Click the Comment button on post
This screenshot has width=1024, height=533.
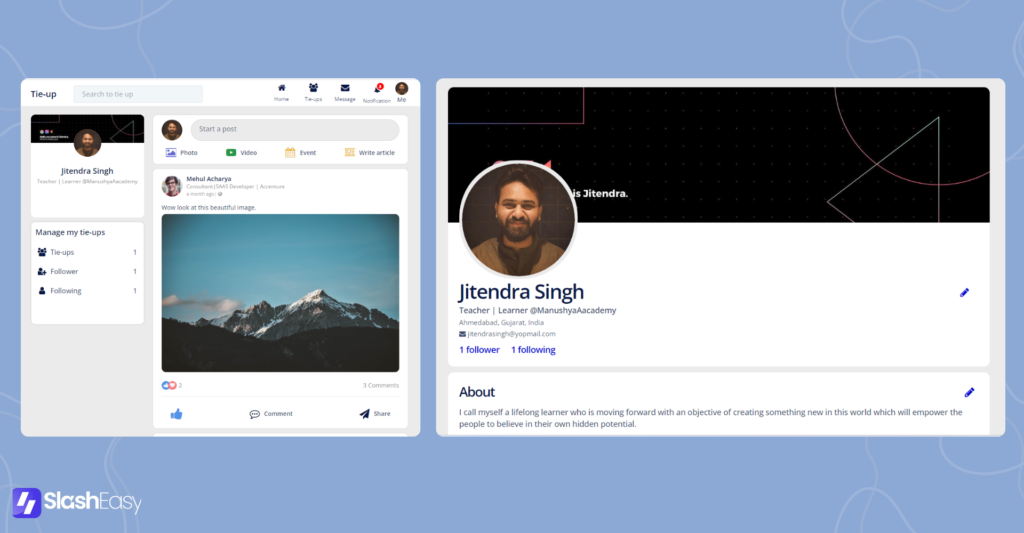point(271,414)
